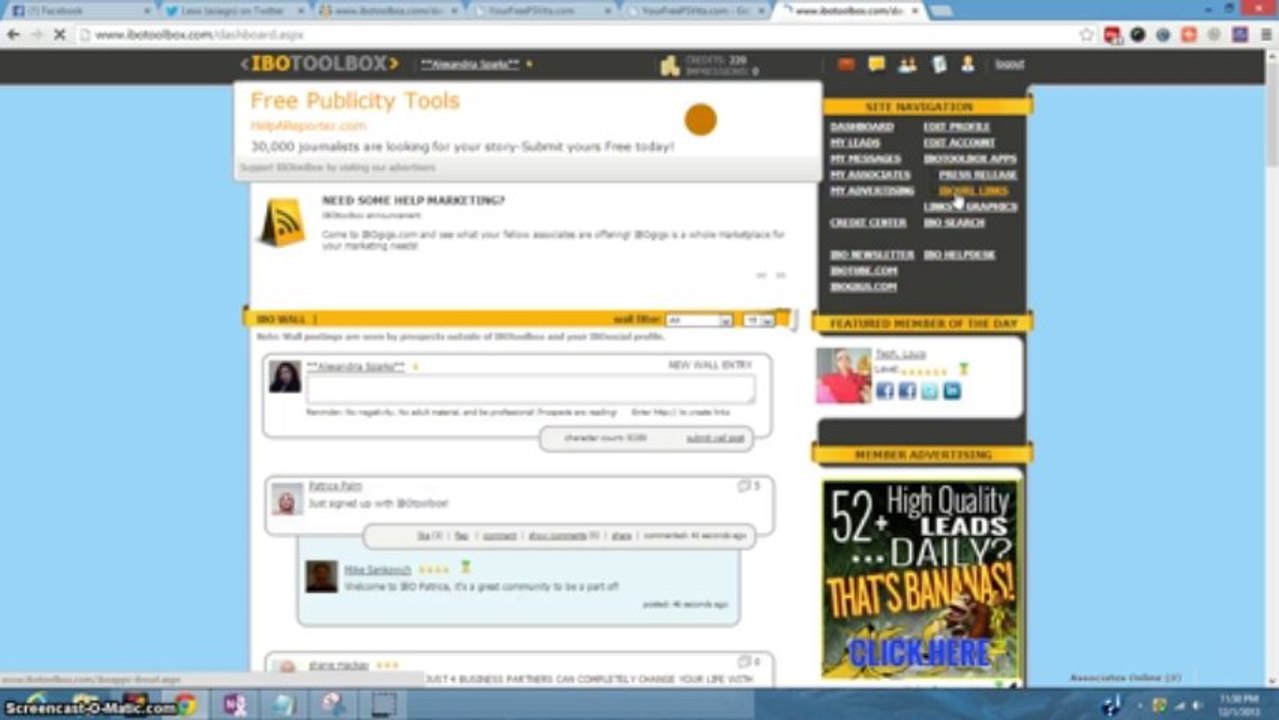Screen dimensions: 1279x720
Task: Click Mike Sankovich's name link
Action: [x=378, y=569]
